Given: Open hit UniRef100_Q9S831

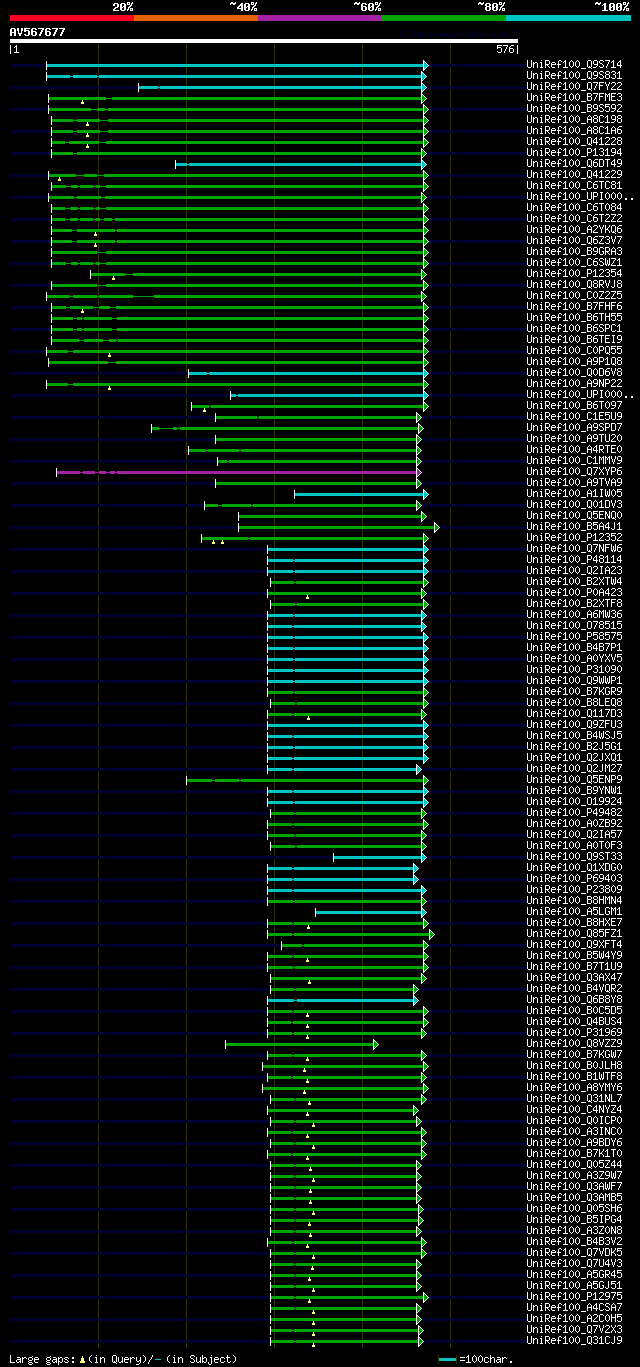Looking at the screenshot, I should click(x=573, y=76).
